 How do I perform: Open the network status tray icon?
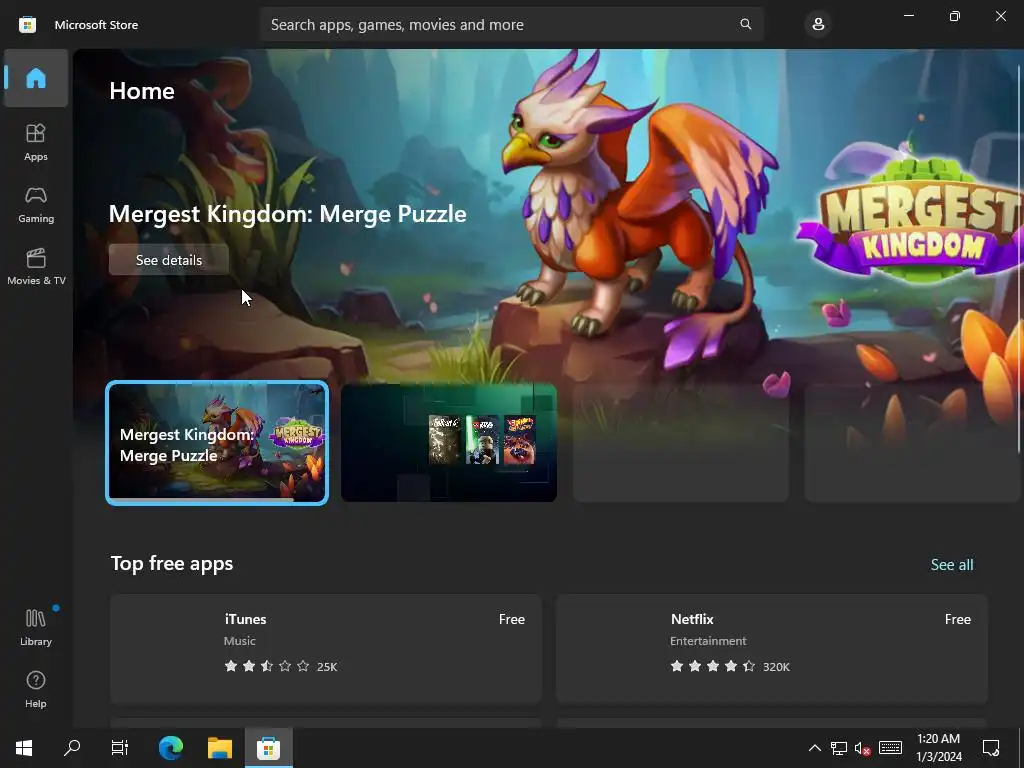pos(839,748)
